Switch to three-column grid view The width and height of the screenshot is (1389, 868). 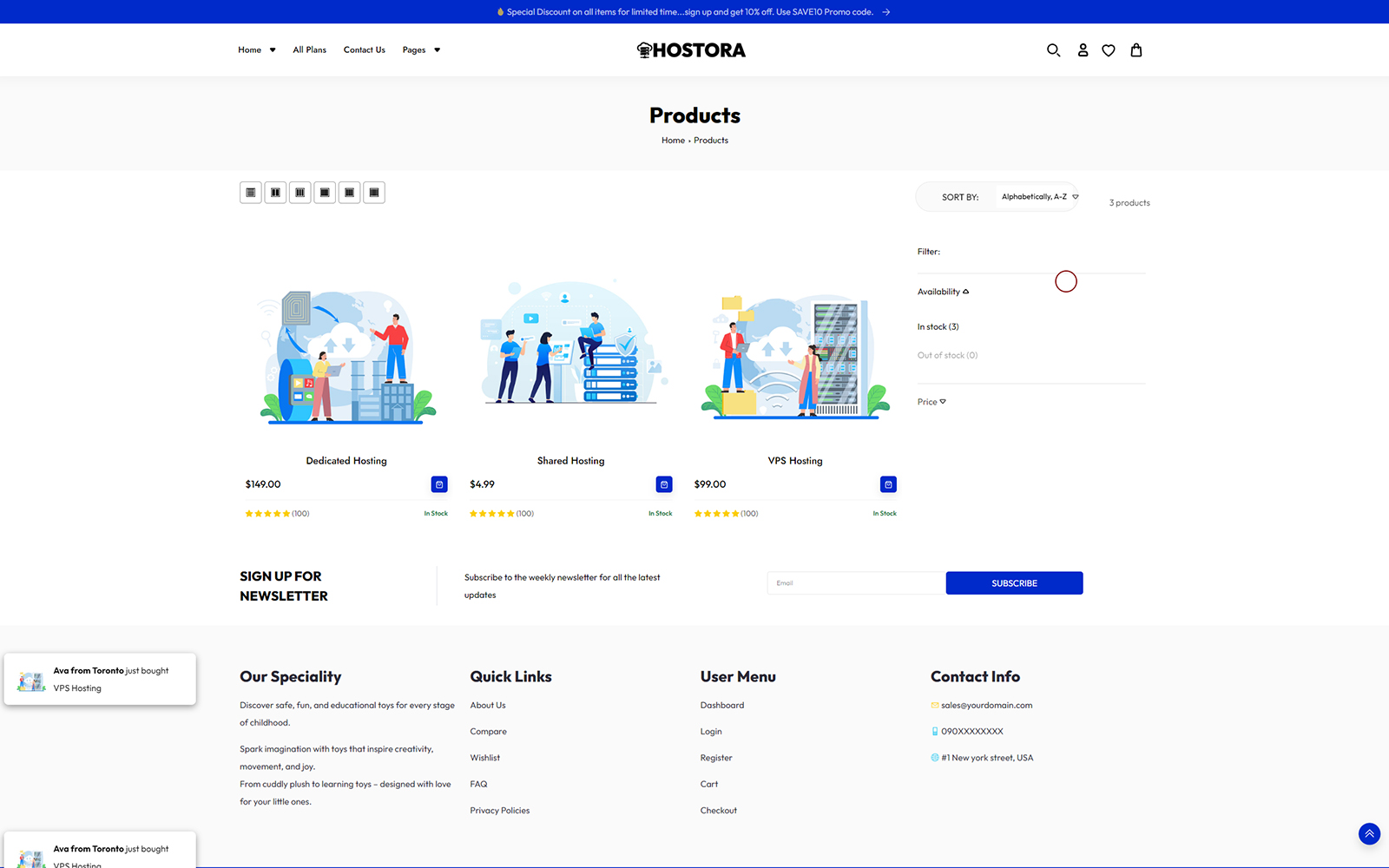pyautogui.click(x=300, y=193)
